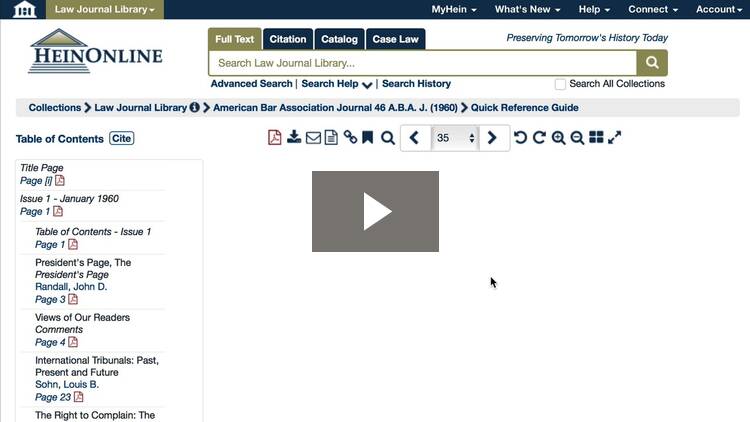Play the video in the page viewer
This screenshot has width=750, height=422.
pos(375,211)
